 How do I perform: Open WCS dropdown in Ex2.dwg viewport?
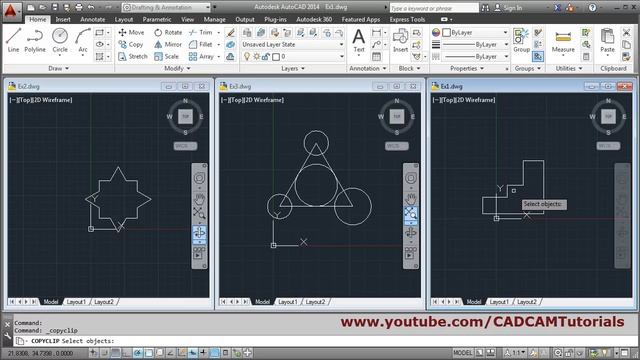(x=185, y=146)
